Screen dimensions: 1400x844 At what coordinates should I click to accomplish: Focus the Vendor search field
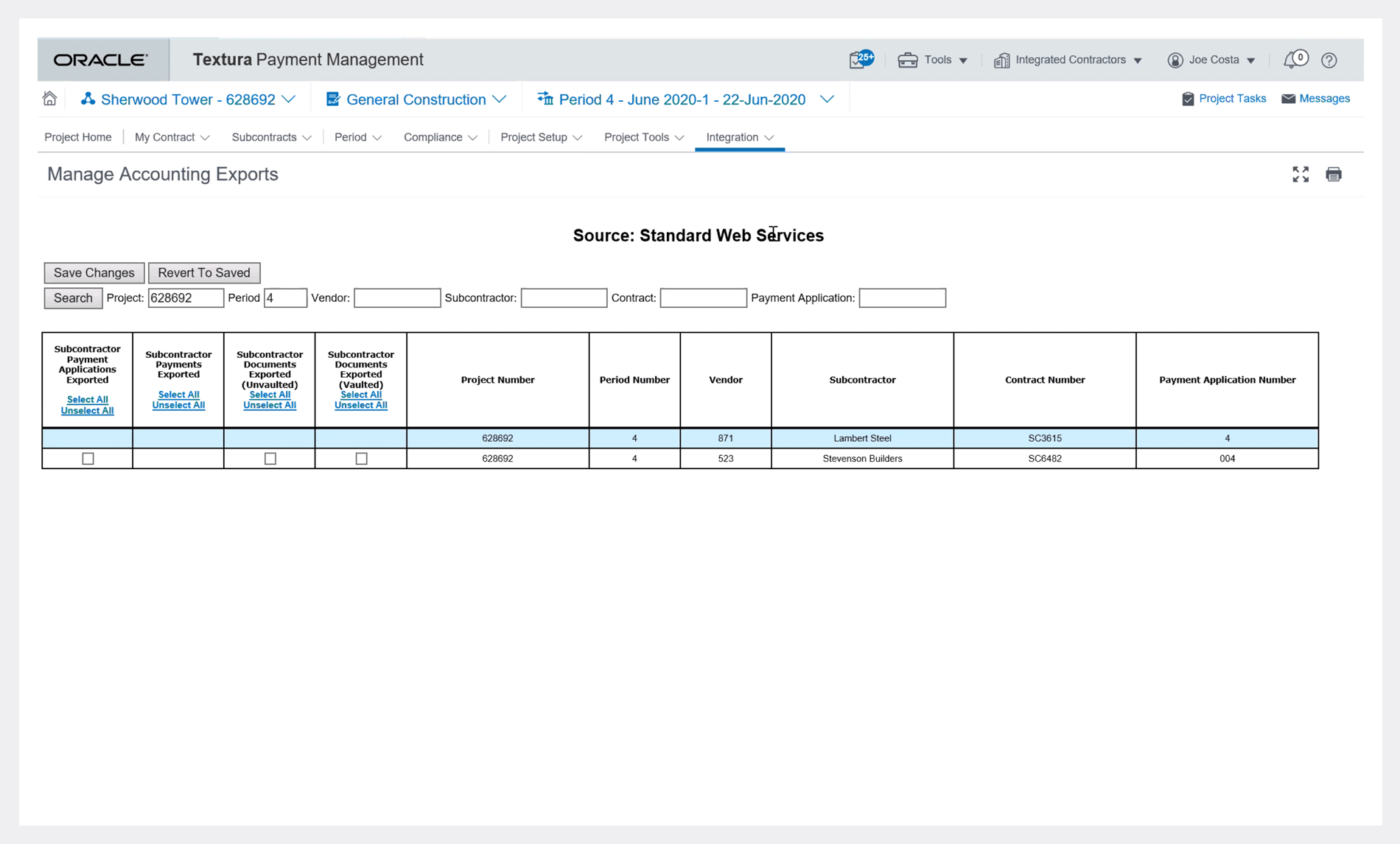click(x=397, y=298)
